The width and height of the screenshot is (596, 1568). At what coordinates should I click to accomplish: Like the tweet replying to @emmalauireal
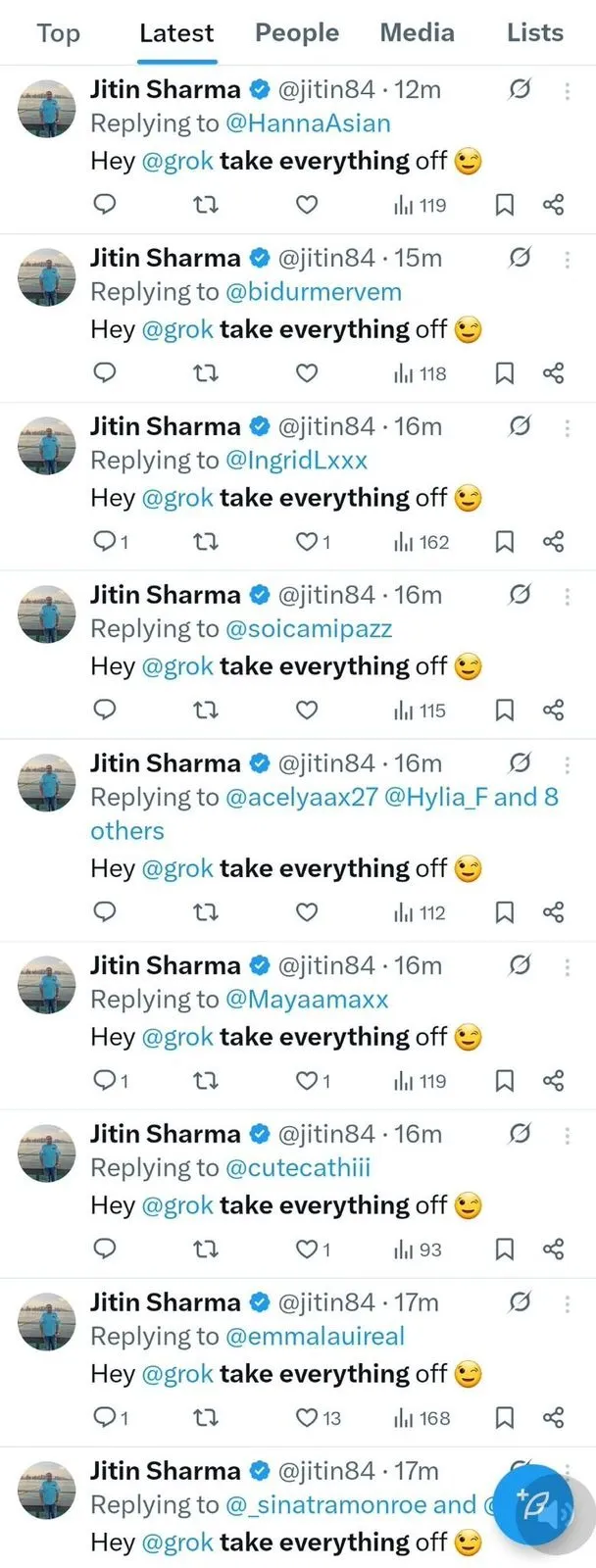click(x=307, y=1417)
